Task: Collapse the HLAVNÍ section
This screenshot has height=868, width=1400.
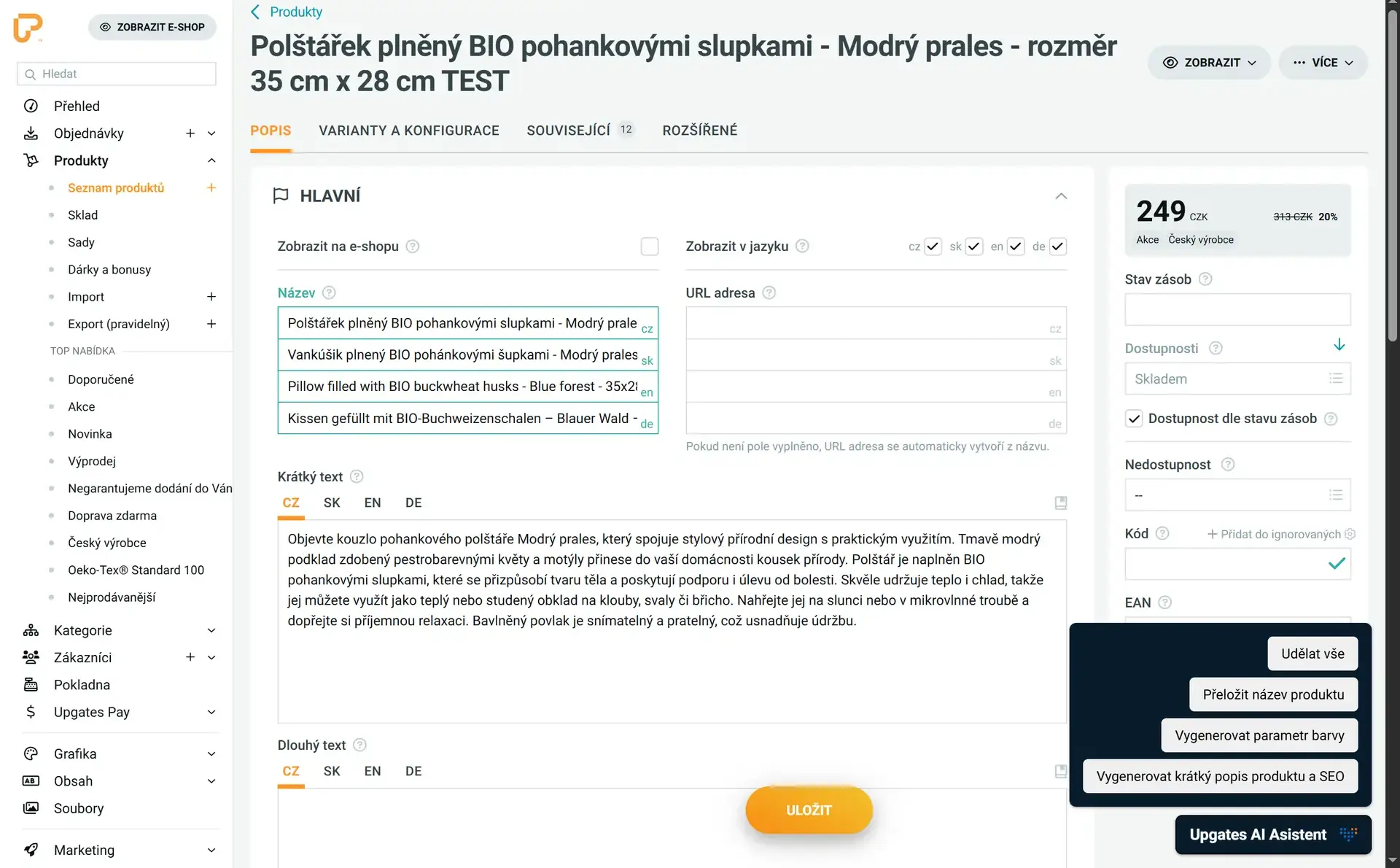Action: tap(1061, 195)
